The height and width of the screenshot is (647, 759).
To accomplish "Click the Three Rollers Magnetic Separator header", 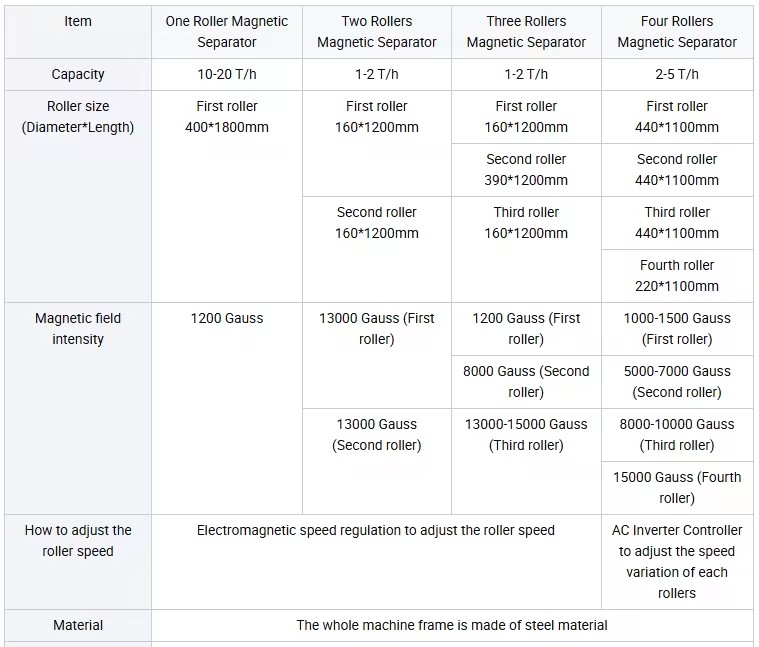I will [526, 32].
